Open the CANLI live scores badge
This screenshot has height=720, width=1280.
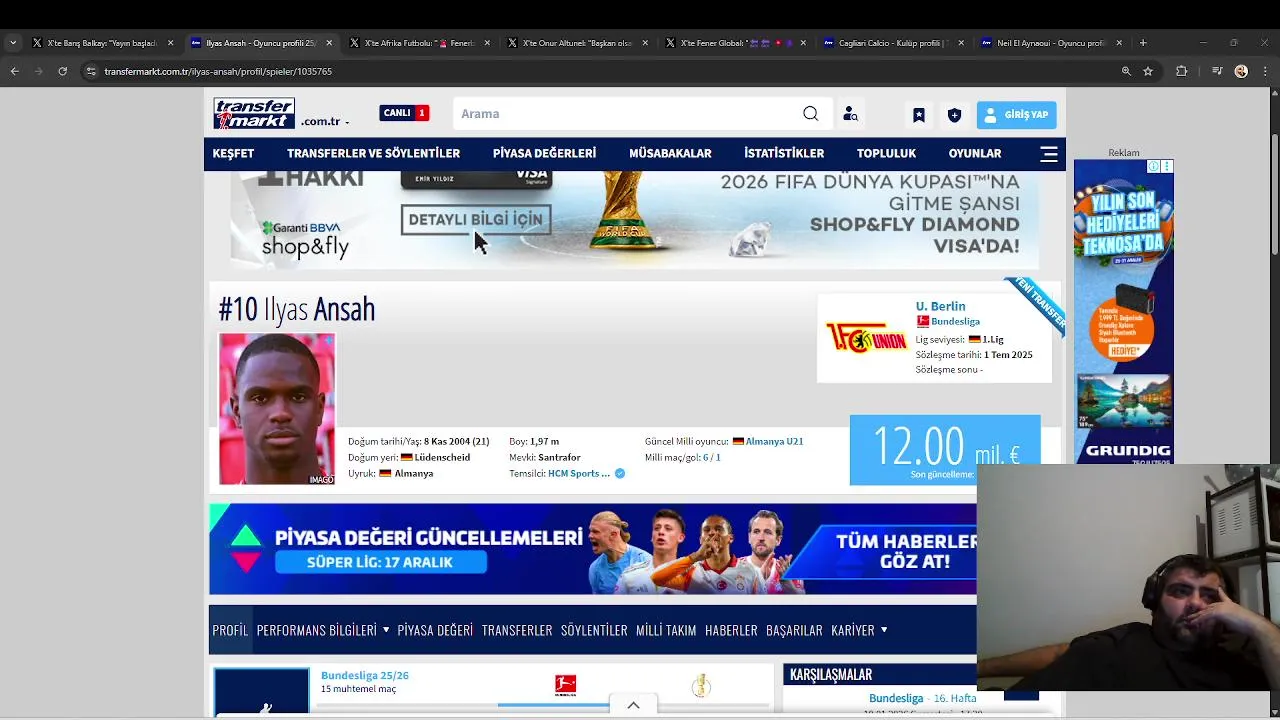[404, 113]
